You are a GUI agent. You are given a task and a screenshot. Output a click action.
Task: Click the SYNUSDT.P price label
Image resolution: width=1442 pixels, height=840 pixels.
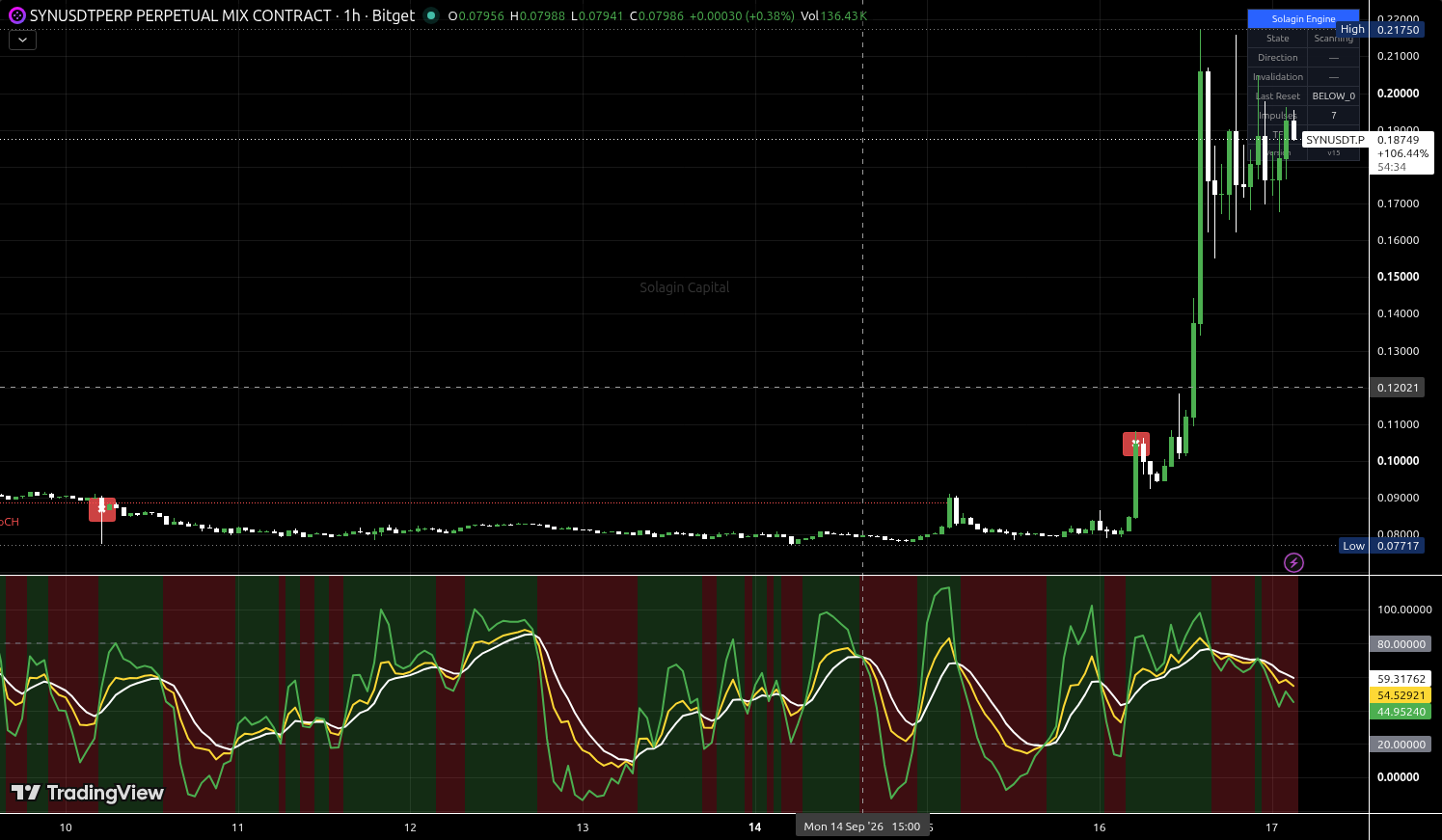pyautogui.click(x=1335, y=140)
